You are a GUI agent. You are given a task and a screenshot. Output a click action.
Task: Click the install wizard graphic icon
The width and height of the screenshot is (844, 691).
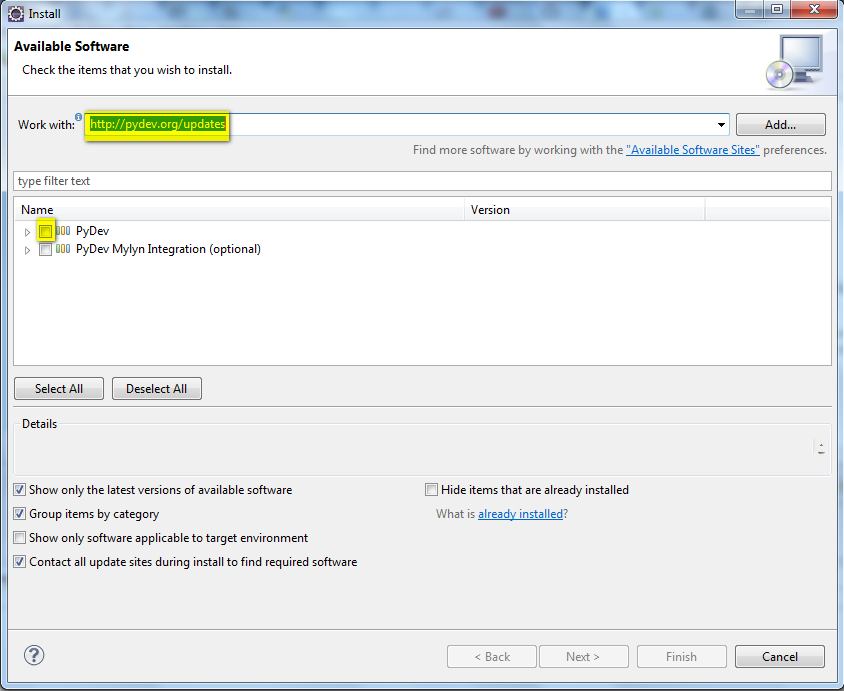(x=797, y=62)
